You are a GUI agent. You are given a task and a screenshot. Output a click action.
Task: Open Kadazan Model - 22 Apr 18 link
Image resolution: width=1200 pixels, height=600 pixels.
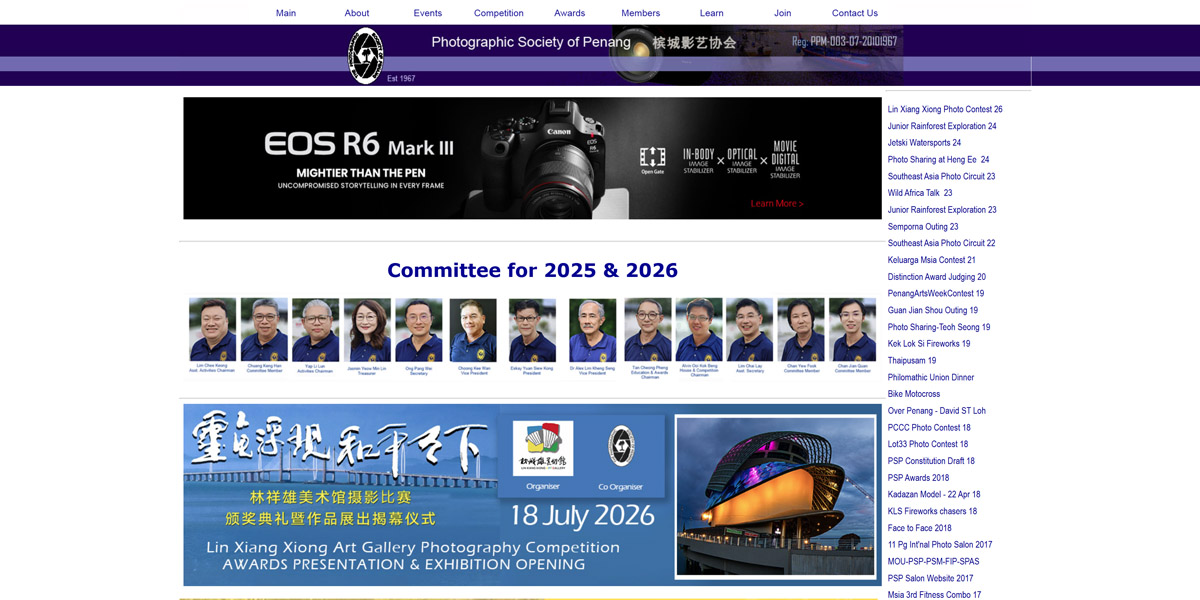click(934, 495)
